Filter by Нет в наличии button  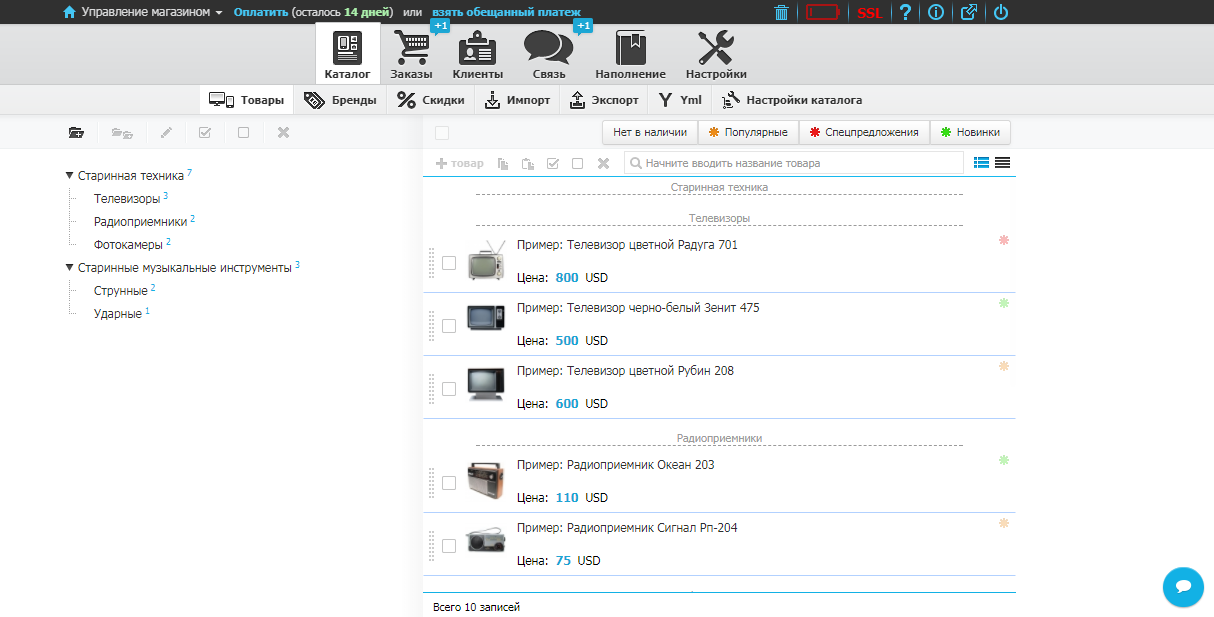650,132
